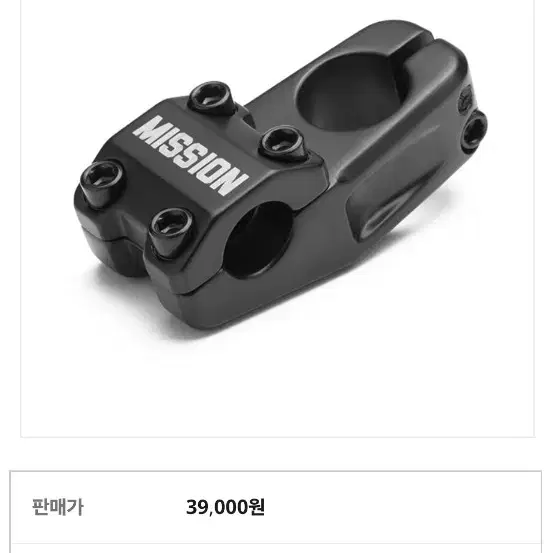Select the 판매가 label
Viewport: 553px width, 553px height.
(x=58, y=507)
